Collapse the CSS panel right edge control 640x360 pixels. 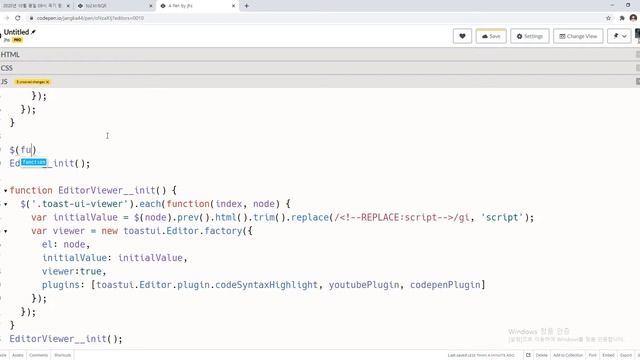click(638, 68)
